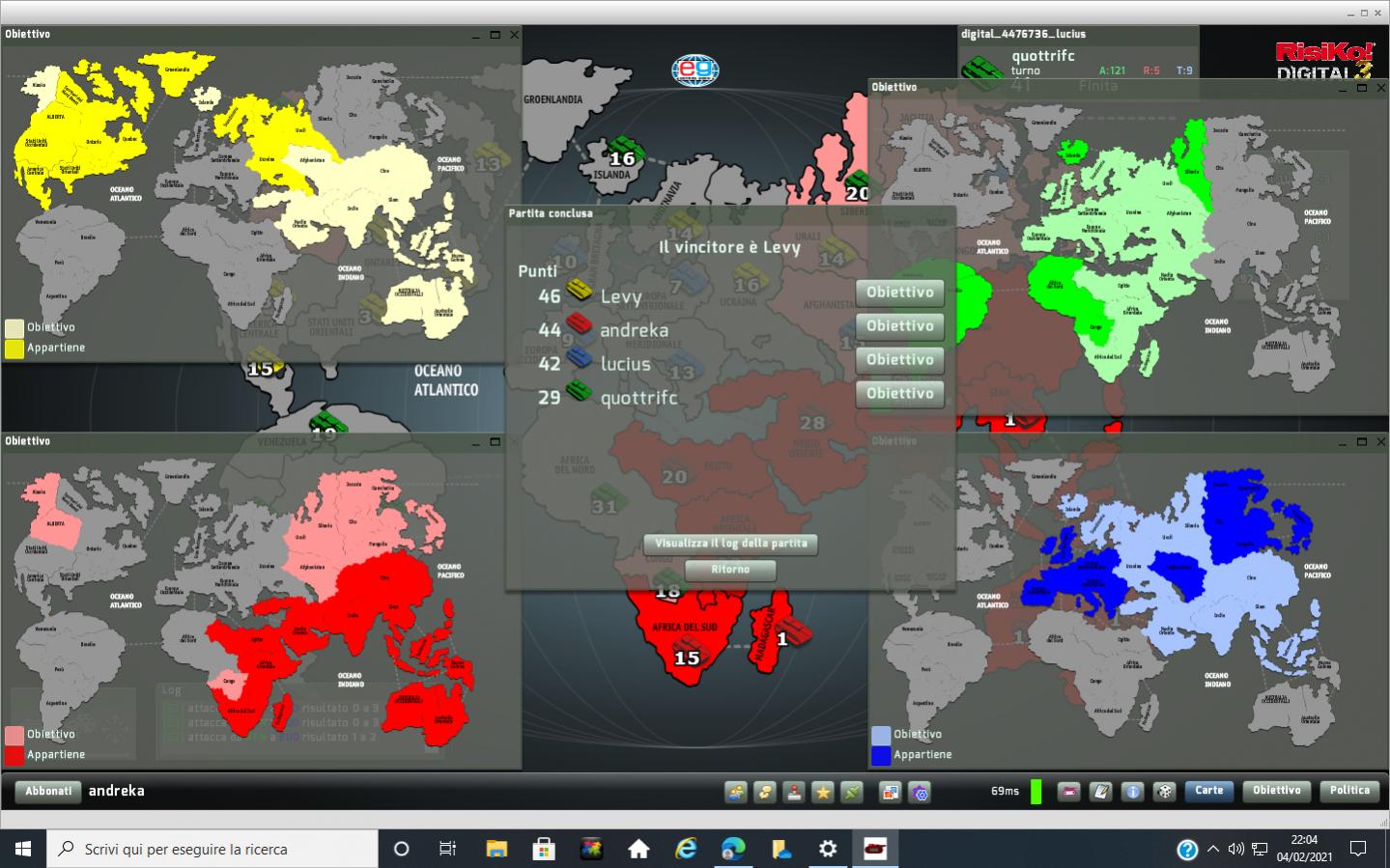Click the RisiKo! Digital logo
The width and height of the screenshot is (1390, 868).
tap(1324, 62)
